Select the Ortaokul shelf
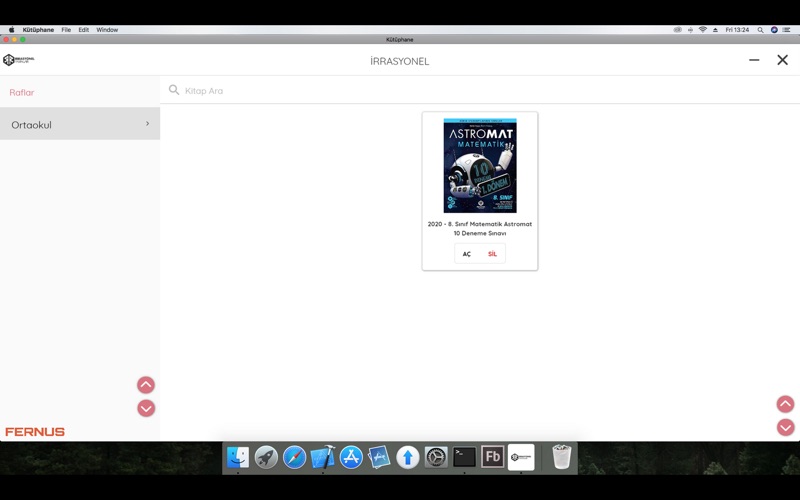The width and height of the screenshot is (800, 500). point(80,124)
